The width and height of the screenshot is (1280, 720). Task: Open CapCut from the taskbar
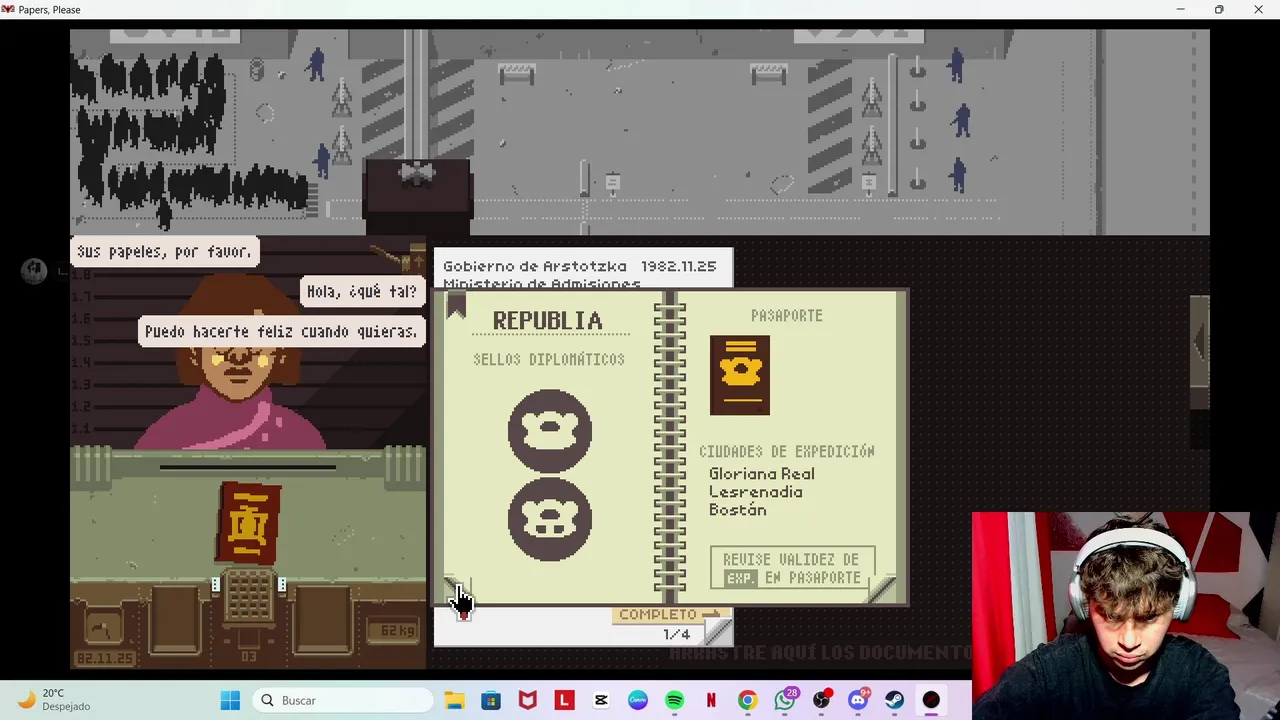(x=601, y=700)
